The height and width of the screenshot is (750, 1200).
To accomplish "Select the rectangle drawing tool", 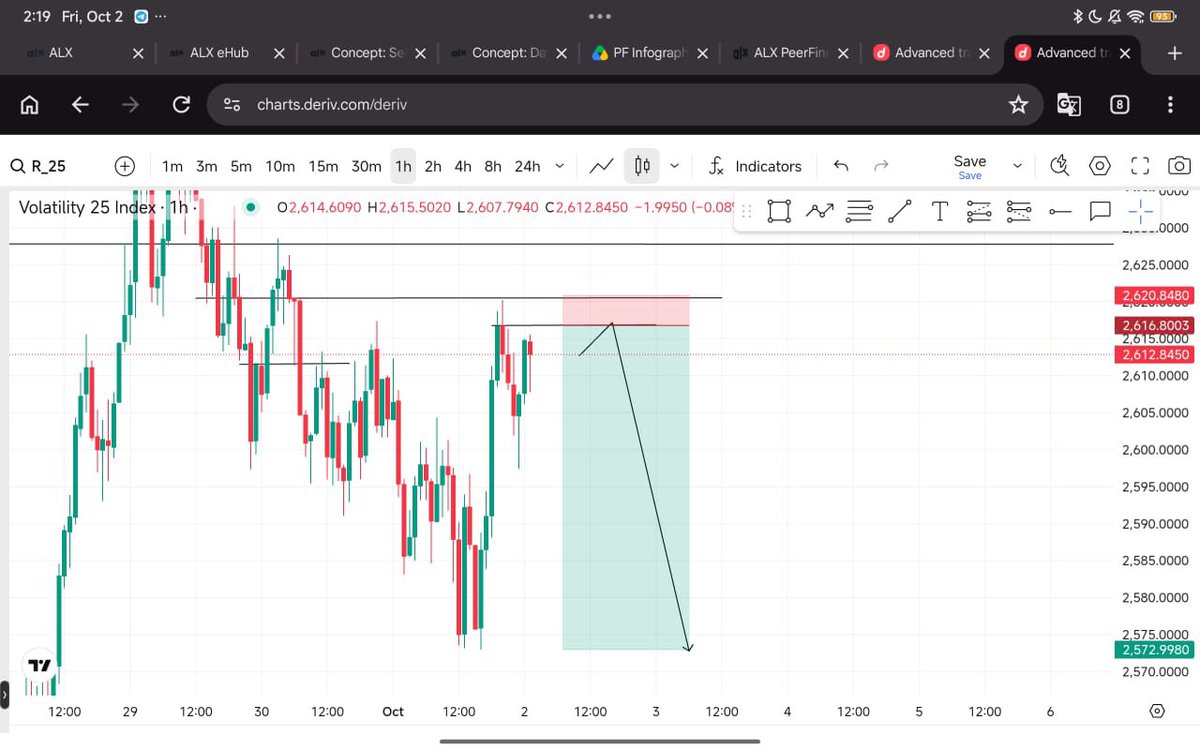I will [780, 211].
